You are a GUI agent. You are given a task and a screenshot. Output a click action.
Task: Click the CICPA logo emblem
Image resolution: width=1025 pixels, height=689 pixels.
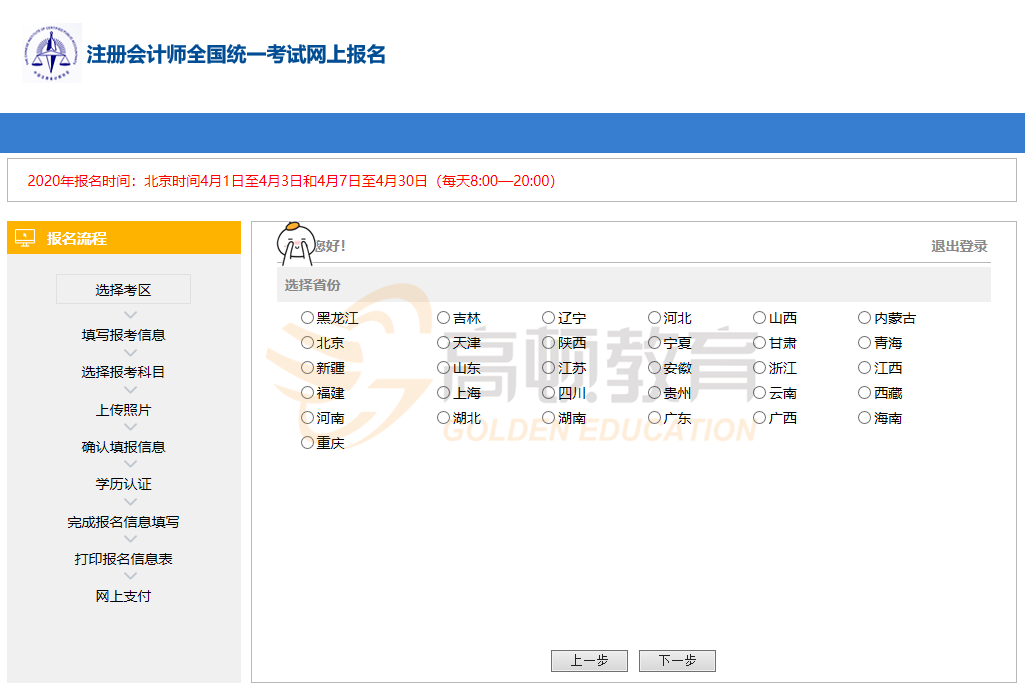(x=52, y=54)
